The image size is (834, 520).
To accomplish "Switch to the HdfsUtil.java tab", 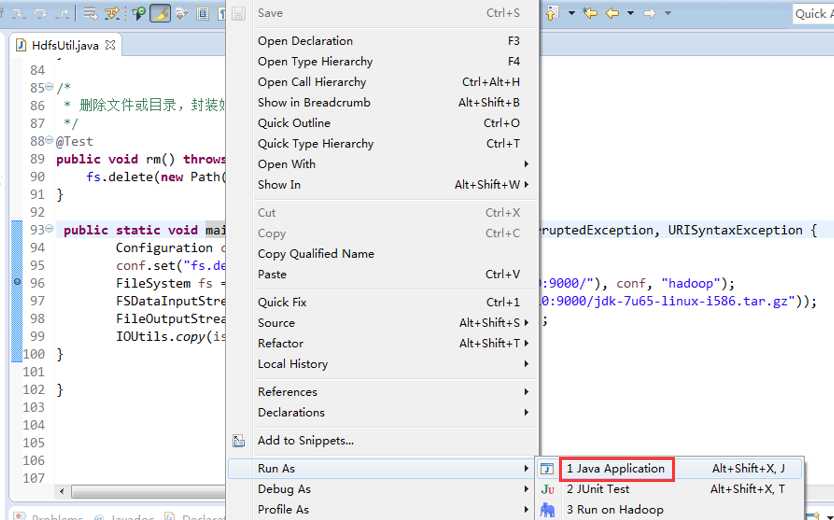I will (x=65, y=46).
